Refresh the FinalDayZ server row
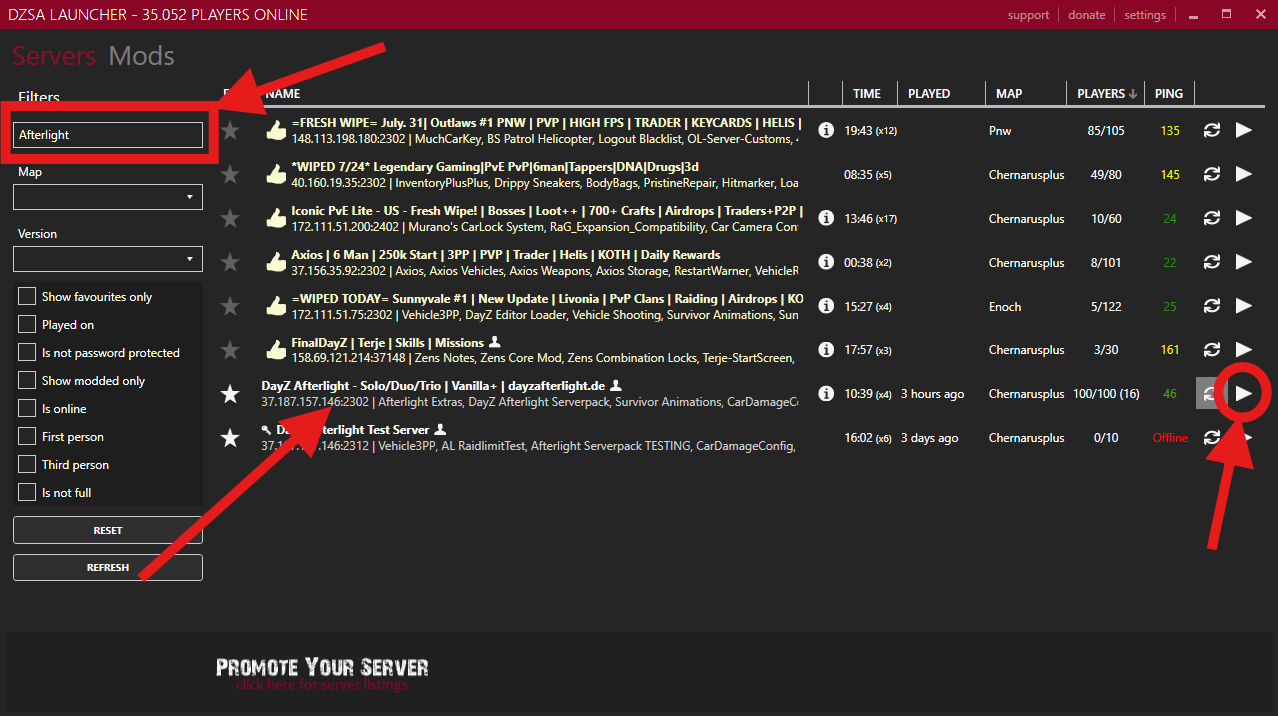The width and height of the screenshot is (1278, 716). click(1211, 349)
